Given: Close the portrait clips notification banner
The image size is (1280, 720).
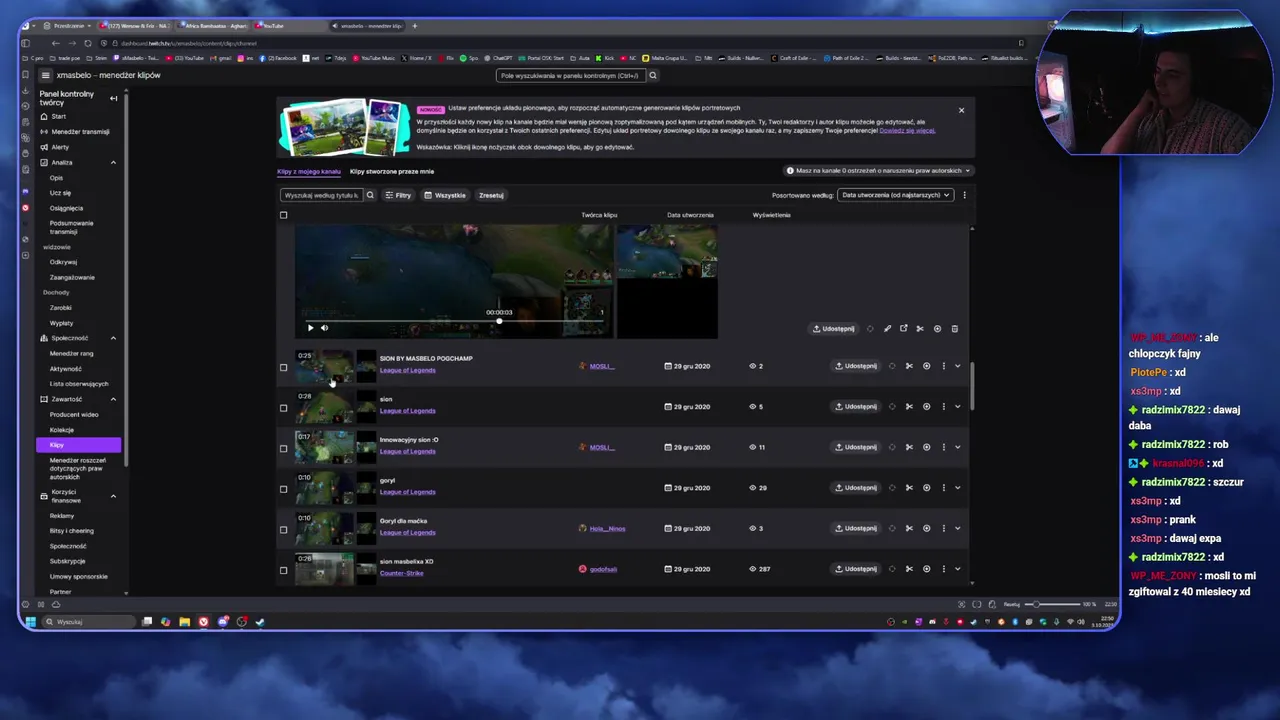Looking at the screenshot, I should click(x=961, y=110).
